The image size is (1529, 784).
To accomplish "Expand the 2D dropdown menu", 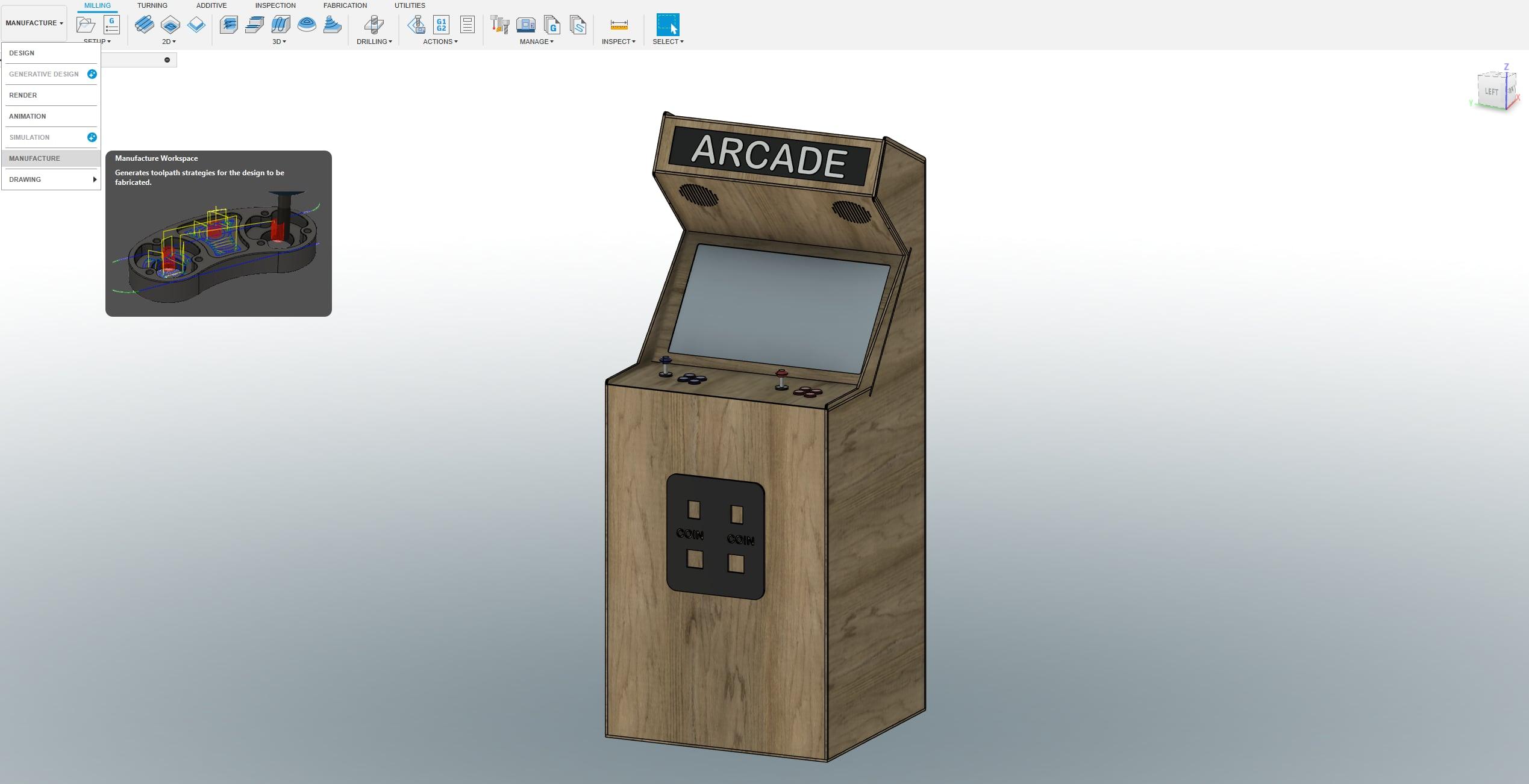I will point(169,42).
